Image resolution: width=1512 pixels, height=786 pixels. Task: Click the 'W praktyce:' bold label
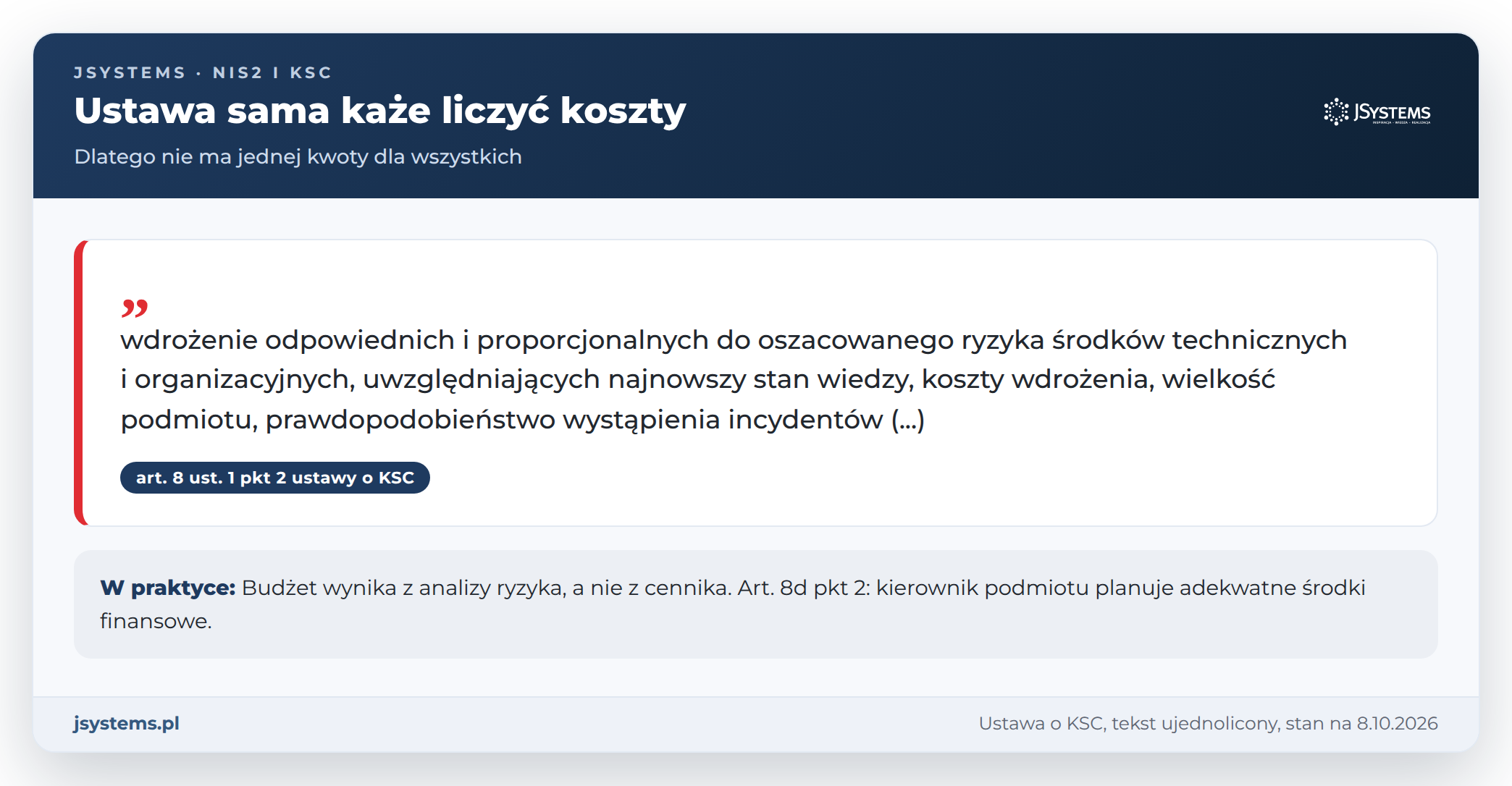[x=168, y=588]
